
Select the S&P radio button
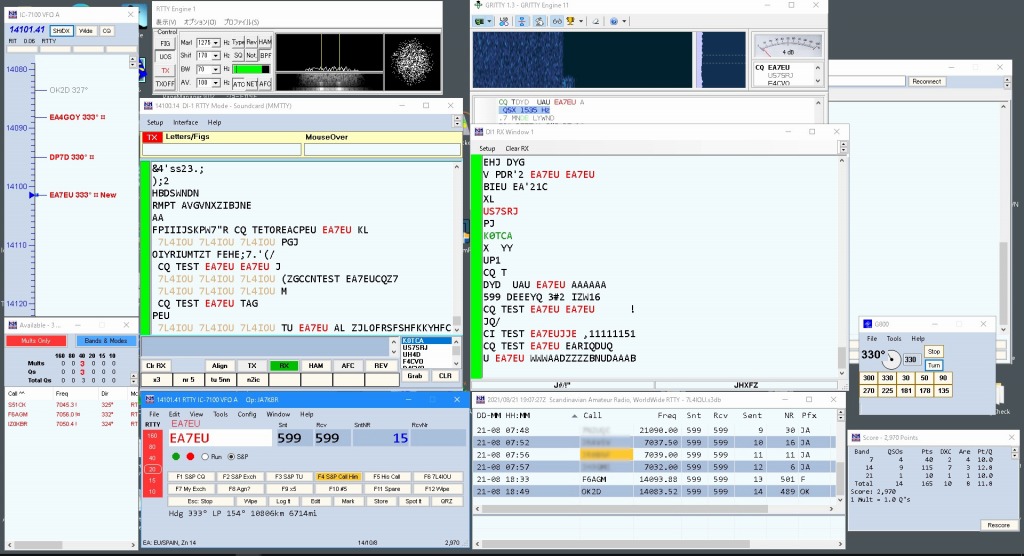(231, 457)
